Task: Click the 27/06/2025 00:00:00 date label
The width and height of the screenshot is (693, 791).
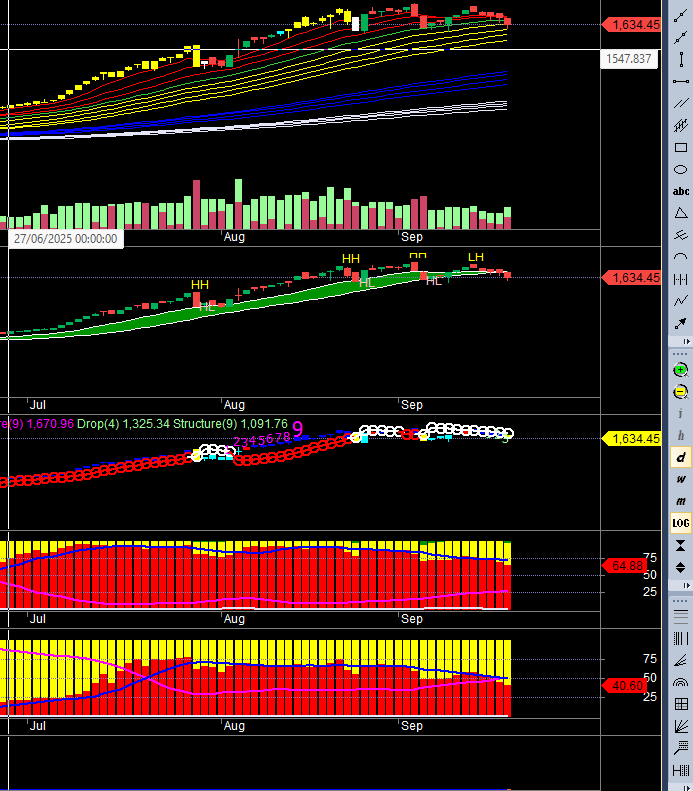Action: (66, 239)
